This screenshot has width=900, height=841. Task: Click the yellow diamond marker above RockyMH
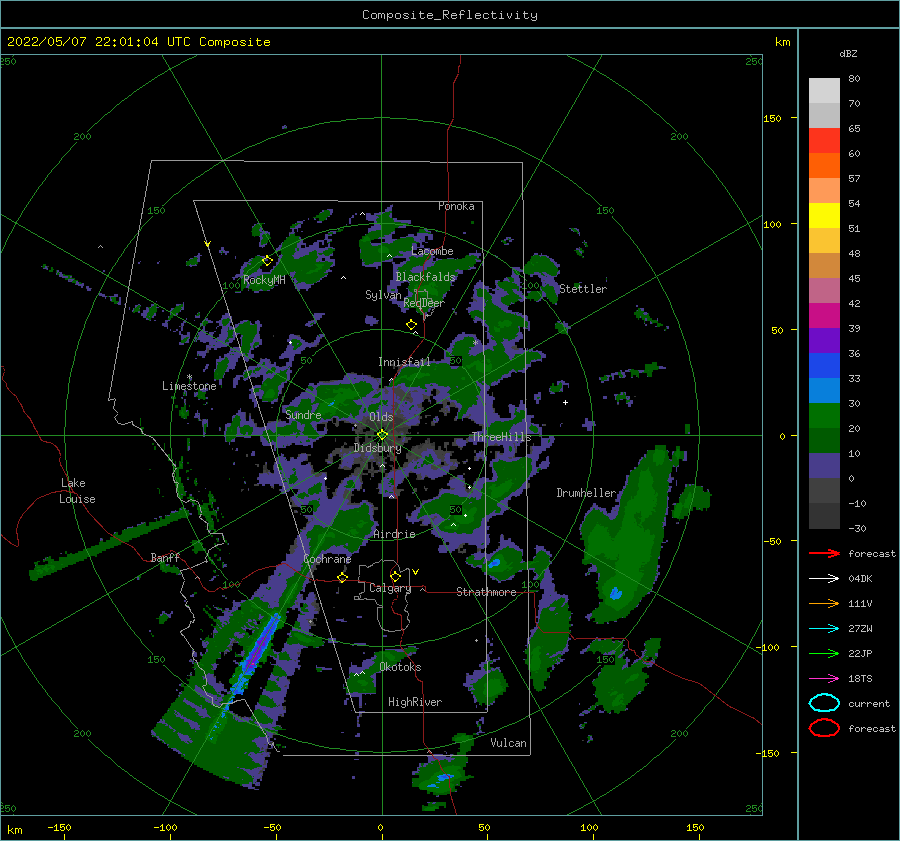click(267, 261)
